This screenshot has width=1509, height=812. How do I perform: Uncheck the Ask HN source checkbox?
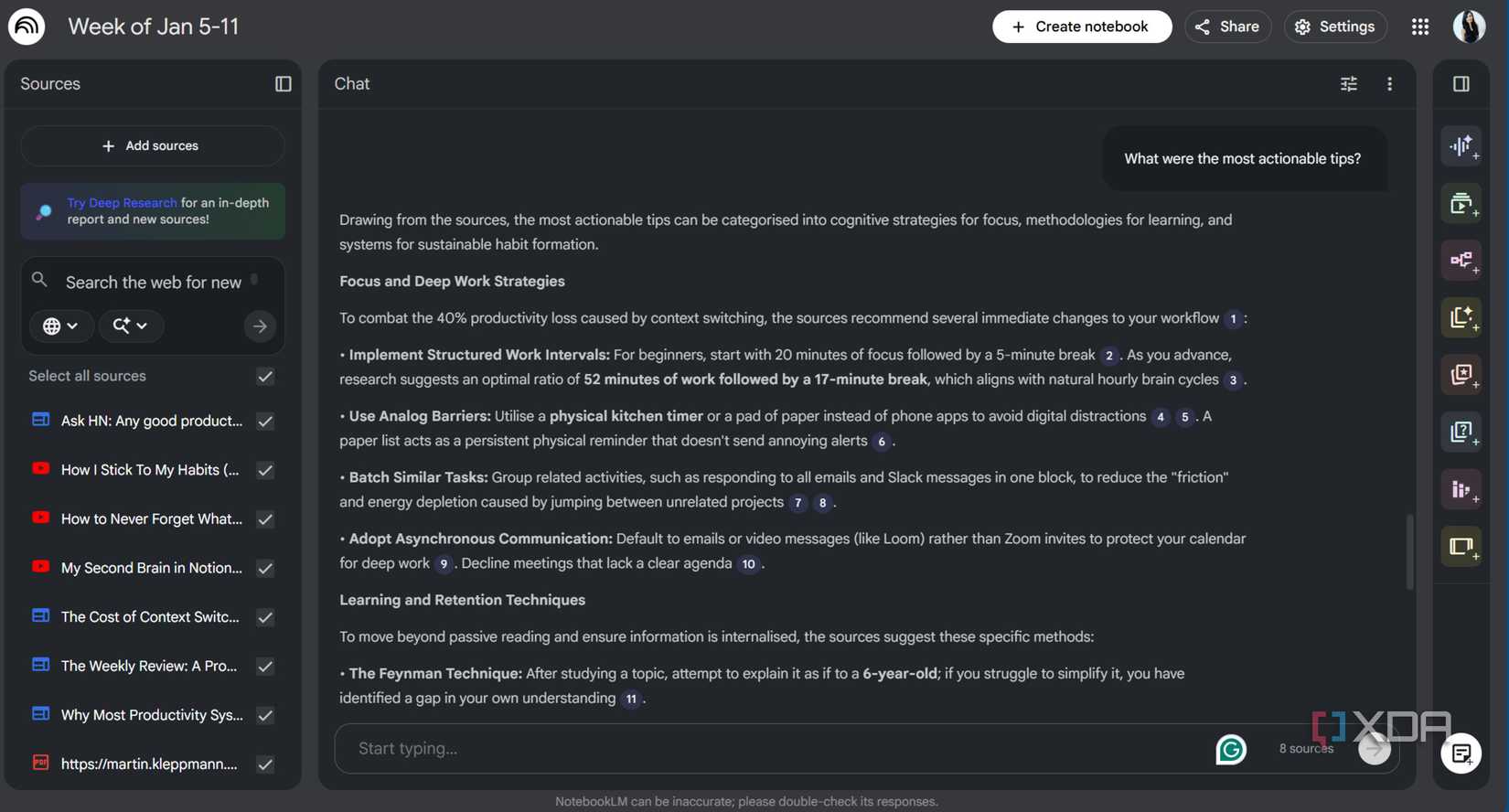pyautogui.click(x=265, y=422)
